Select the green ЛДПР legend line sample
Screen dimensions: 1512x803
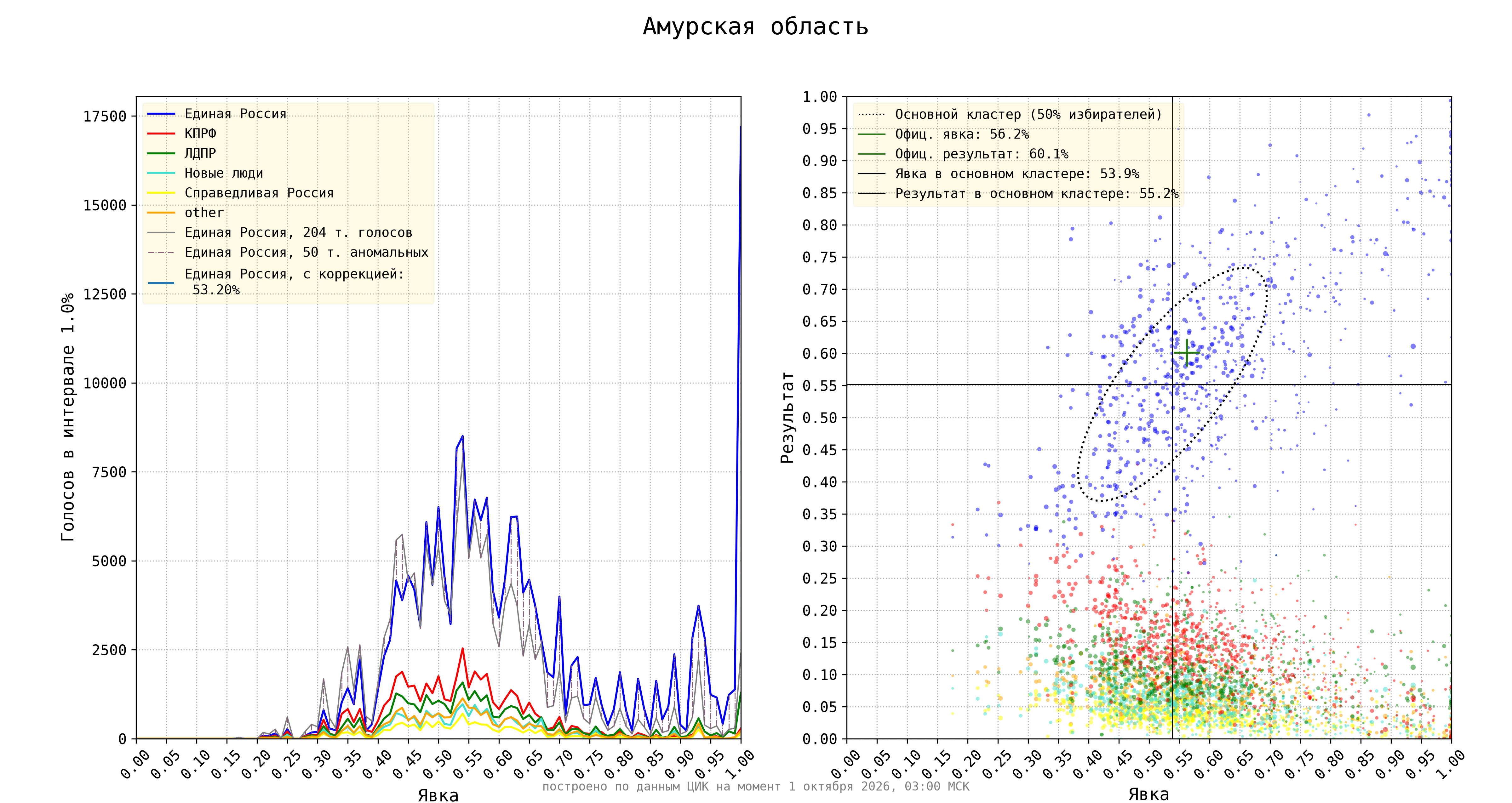tap(161, 153)
